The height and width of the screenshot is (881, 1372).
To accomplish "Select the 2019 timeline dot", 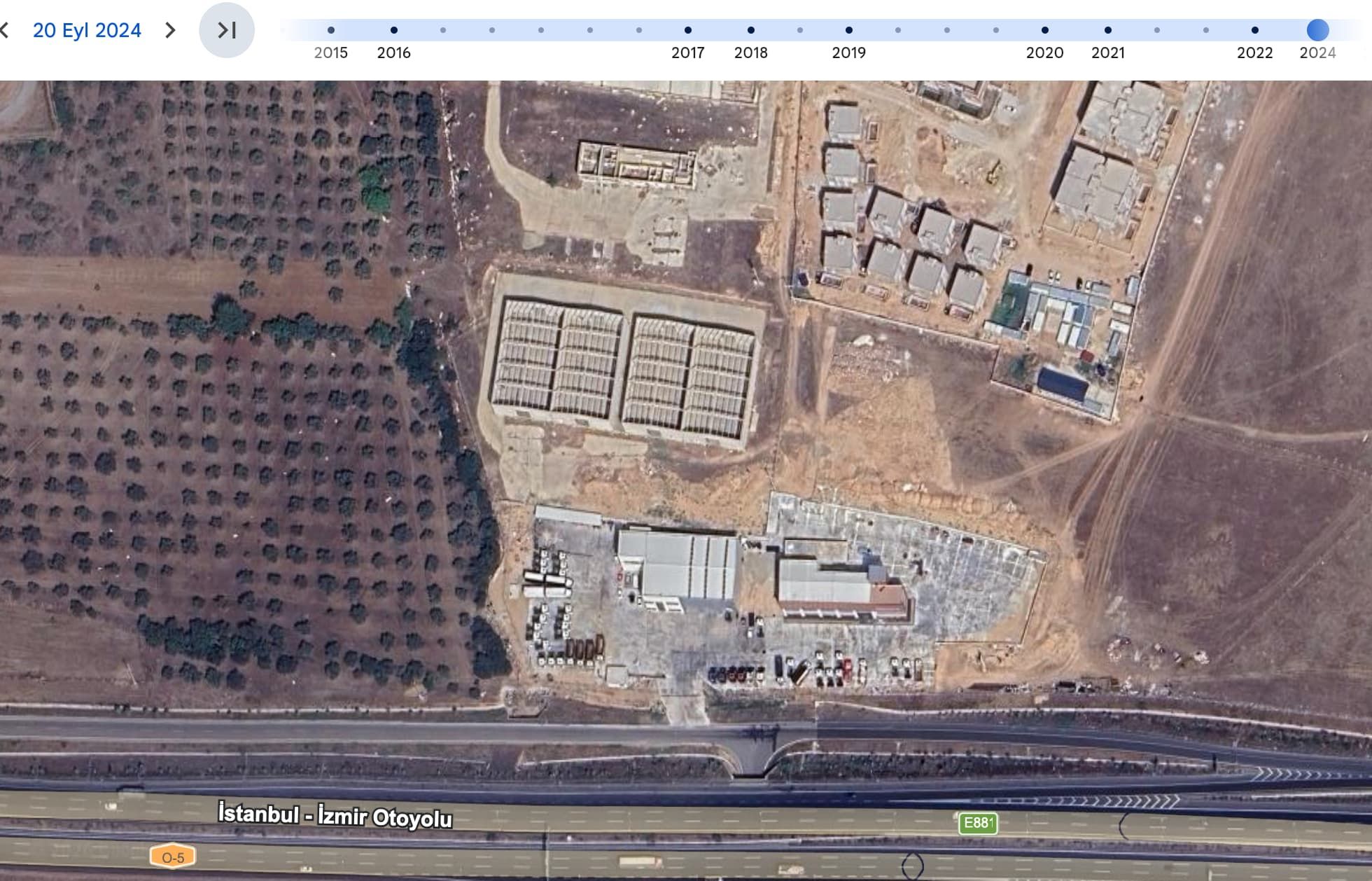I will tap(849, 30).
